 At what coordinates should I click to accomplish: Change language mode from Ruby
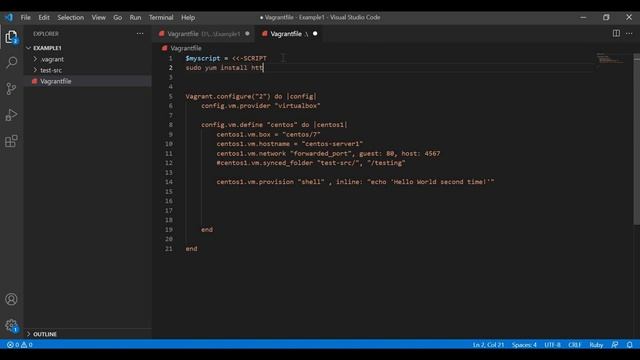click(x=596, y=345)
